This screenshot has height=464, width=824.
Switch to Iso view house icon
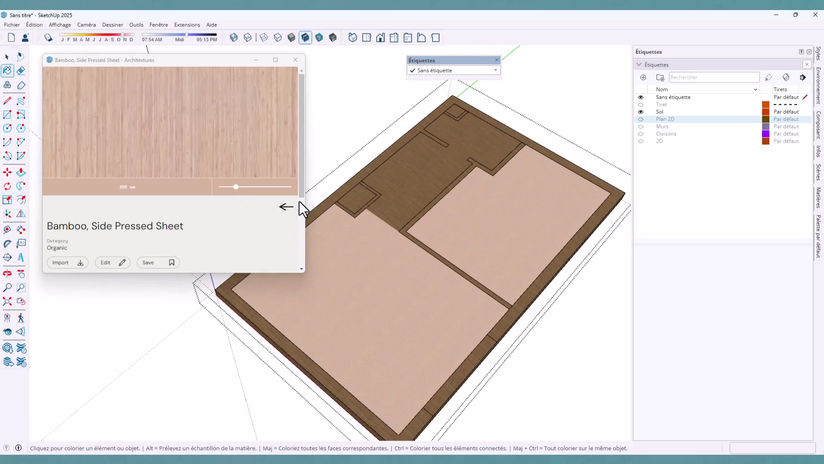353,38
